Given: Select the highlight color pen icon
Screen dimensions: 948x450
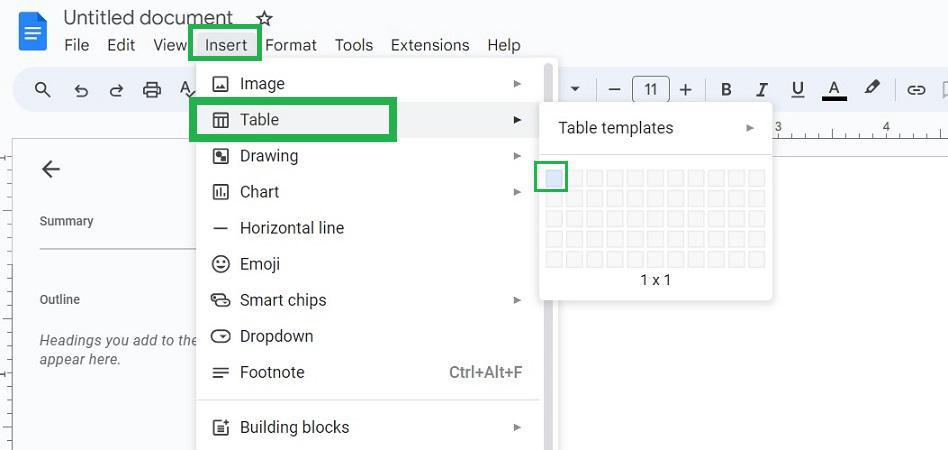Looking at the screenshot, I should 872,89.
